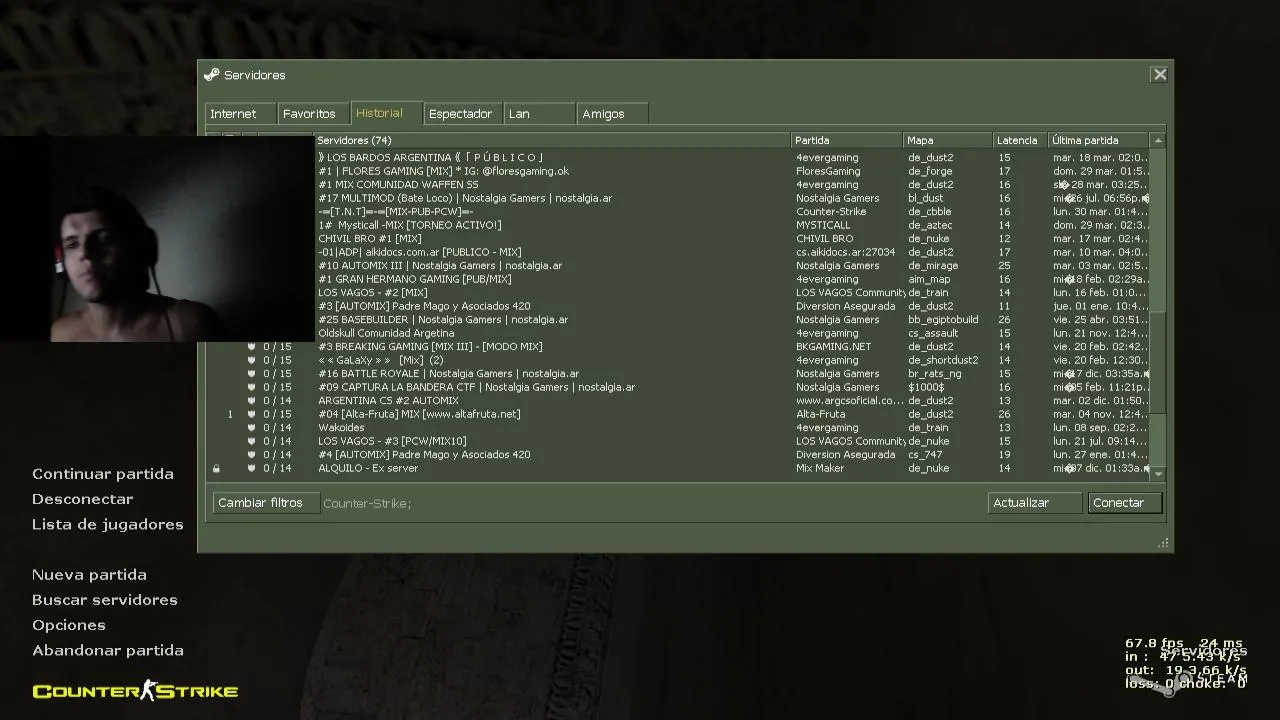Viewport: 1280px width, 720px height.
Task: Start Nueva partida from main menu
Action: click(89, 575)
